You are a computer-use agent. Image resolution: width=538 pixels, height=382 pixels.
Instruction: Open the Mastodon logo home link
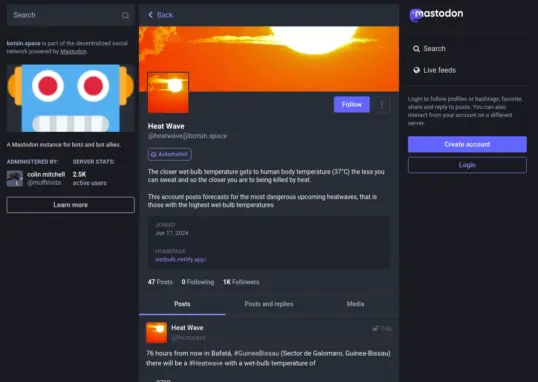pyautogui.click(x=436, y=14)
